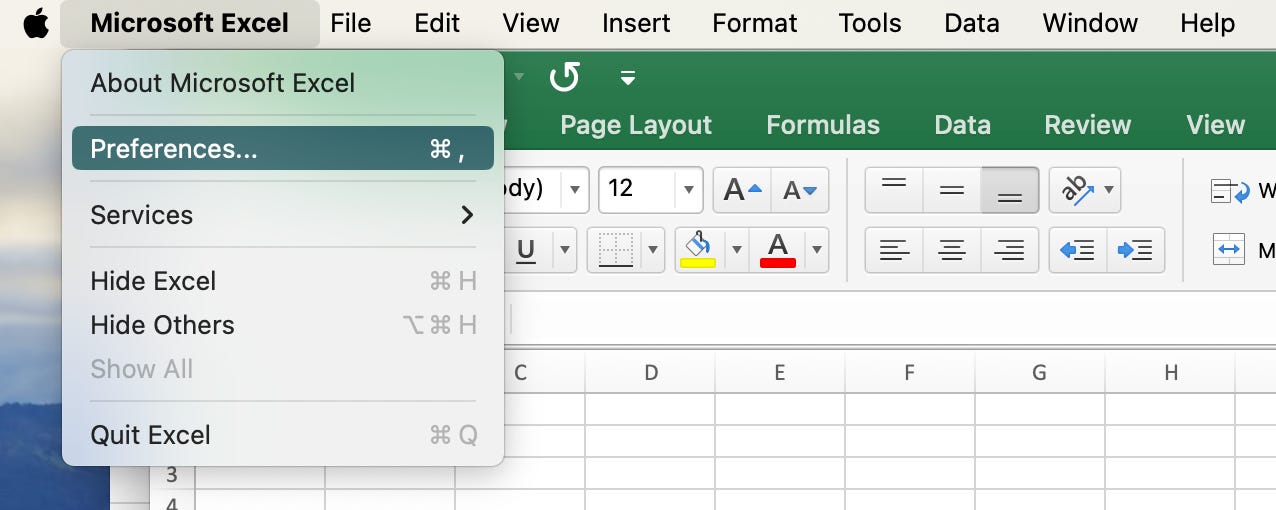Screen dimensions: 1276x510
Task: Expand the Services submenu
Action: (x=283, y=214)
